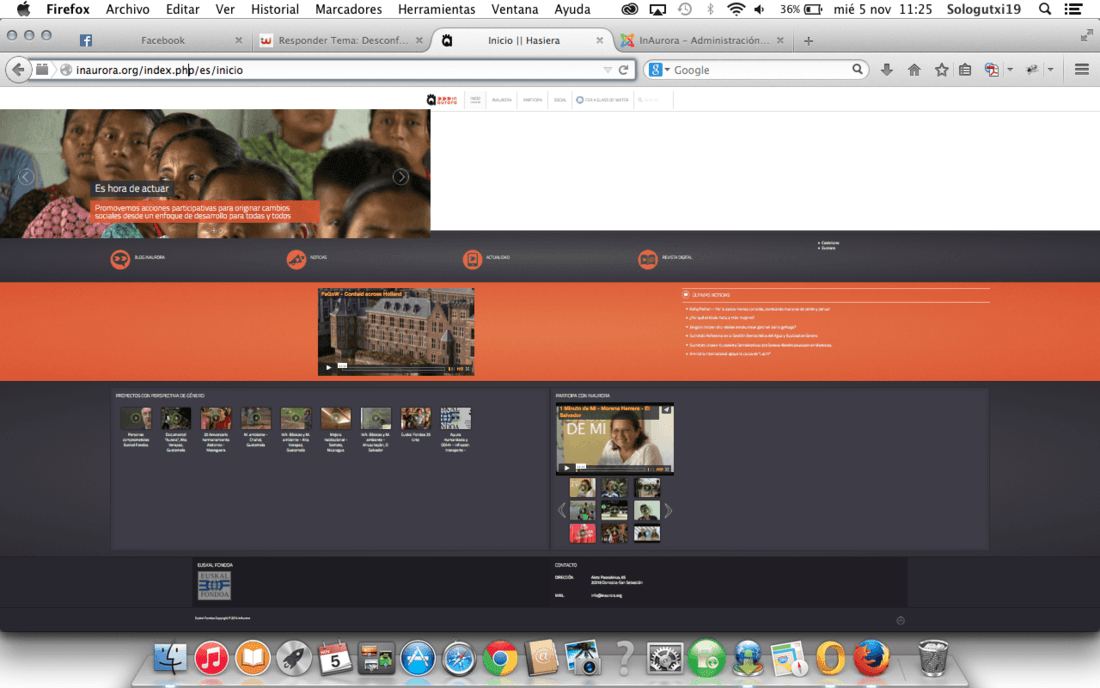Launch iTunes from the Dock
The image size is (1100, 688).
click(x=211, y=659)
